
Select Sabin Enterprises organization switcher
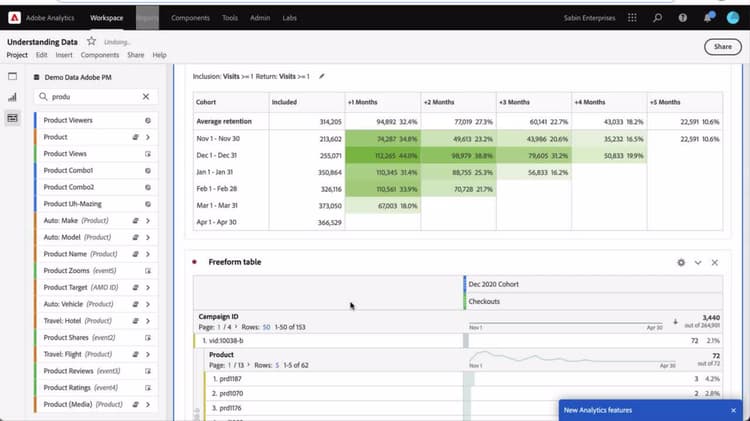[x=589, y=18]
